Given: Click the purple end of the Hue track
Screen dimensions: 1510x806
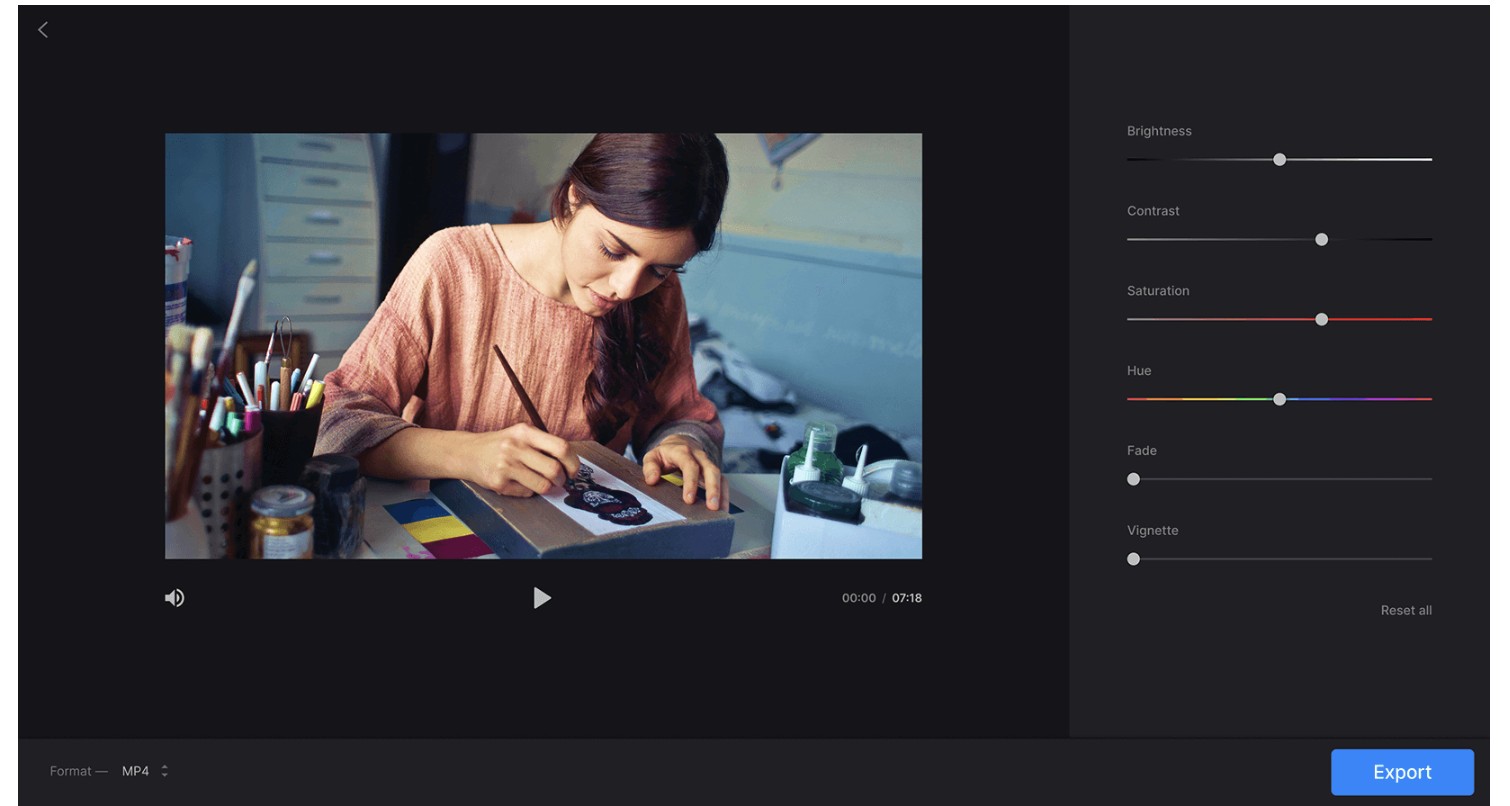Looking at the screenshot, I should (1426, 399).
